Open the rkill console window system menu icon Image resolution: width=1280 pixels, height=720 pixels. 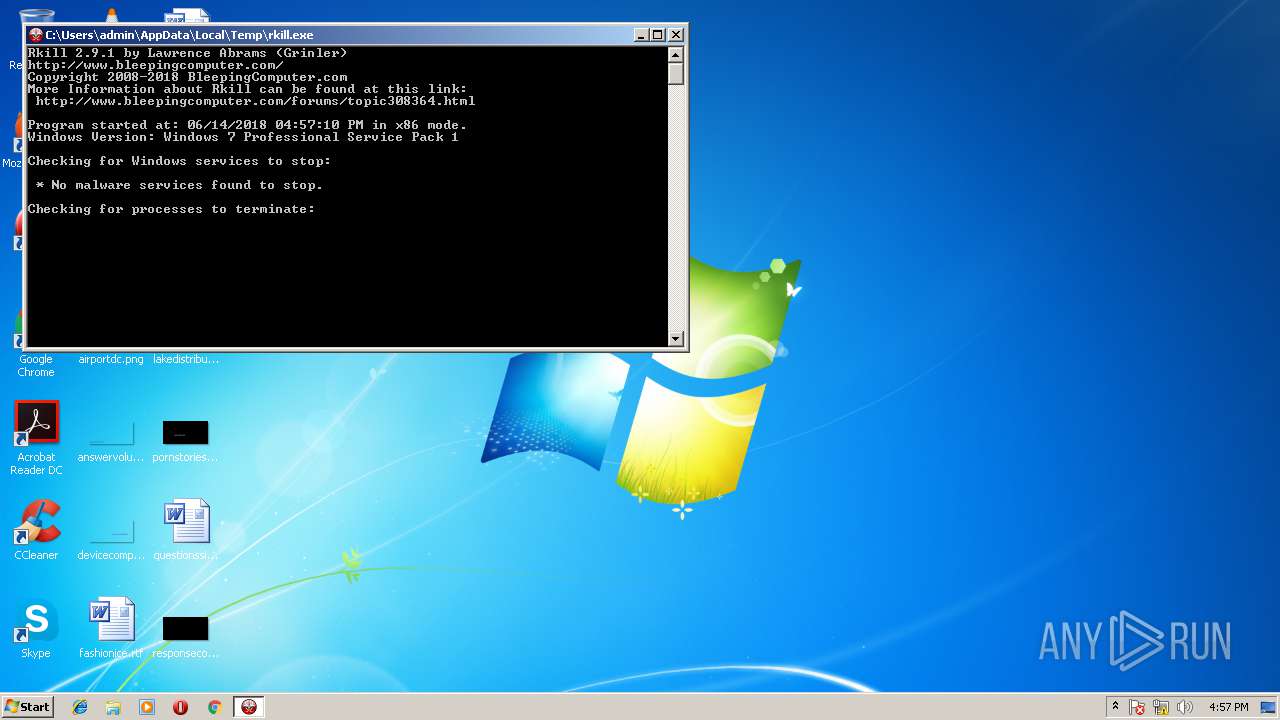click(x=36, y=34)
